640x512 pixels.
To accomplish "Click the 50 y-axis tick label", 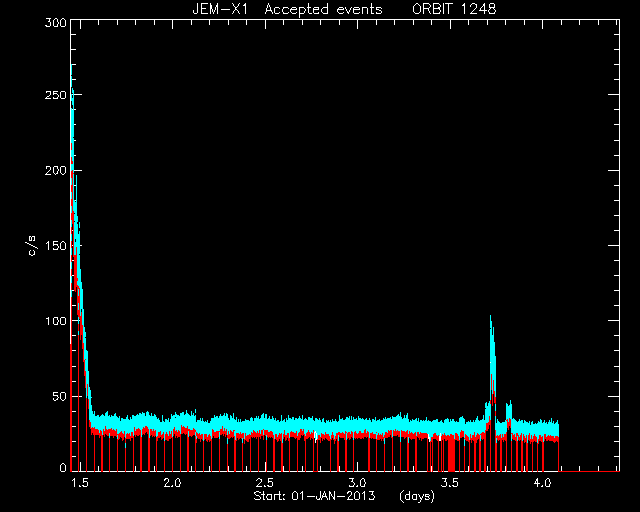I will tap(59, 396).
